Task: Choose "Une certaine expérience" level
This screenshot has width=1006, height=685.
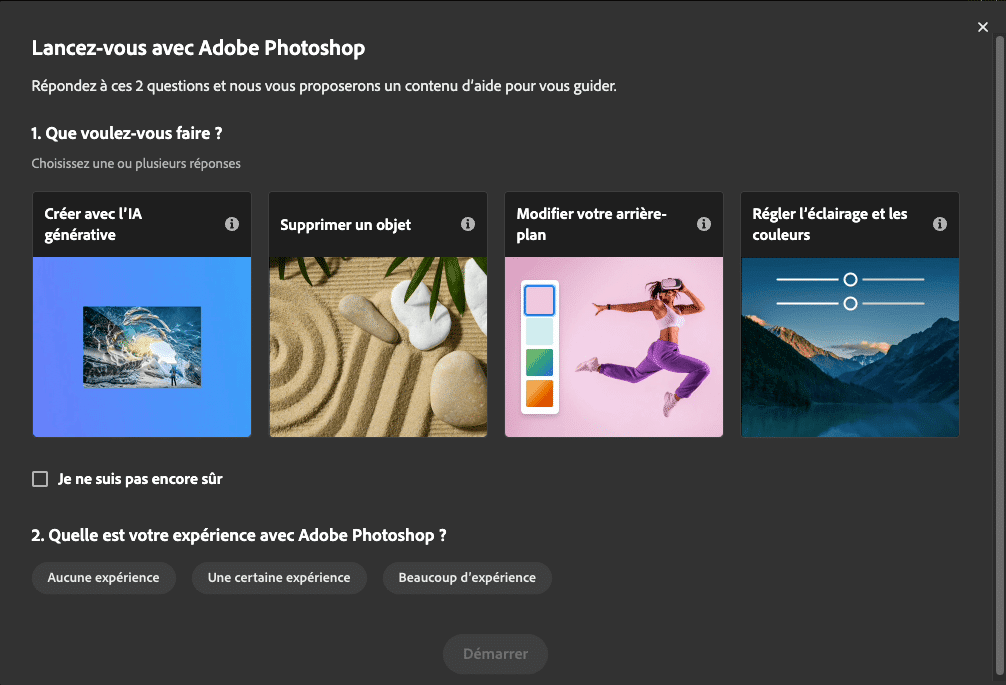Action: click(x=279, y=578)
